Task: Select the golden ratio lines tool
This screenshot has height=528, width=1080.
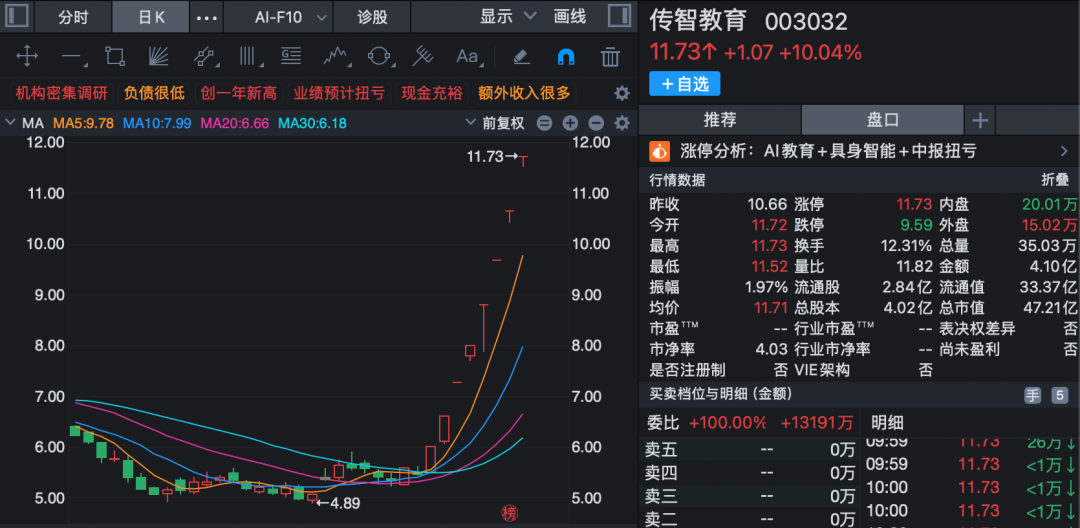Action: click(x=291, y=56)
